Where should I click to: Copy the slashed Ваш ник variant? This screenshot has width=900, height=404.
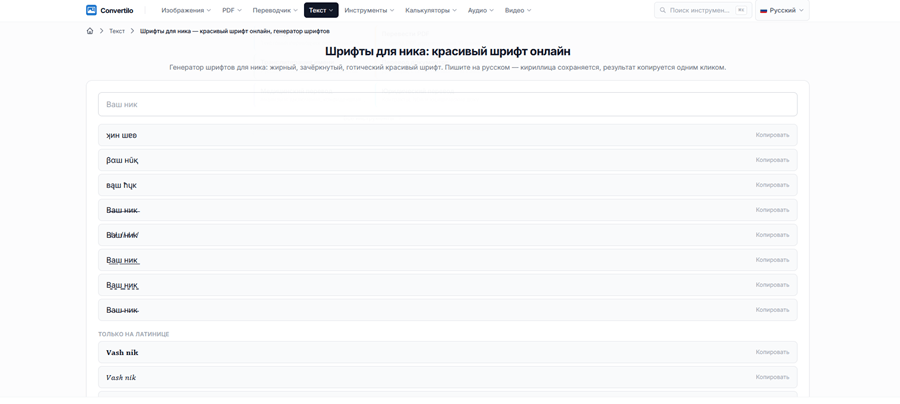pyautogui.click(x=772, y=235)
